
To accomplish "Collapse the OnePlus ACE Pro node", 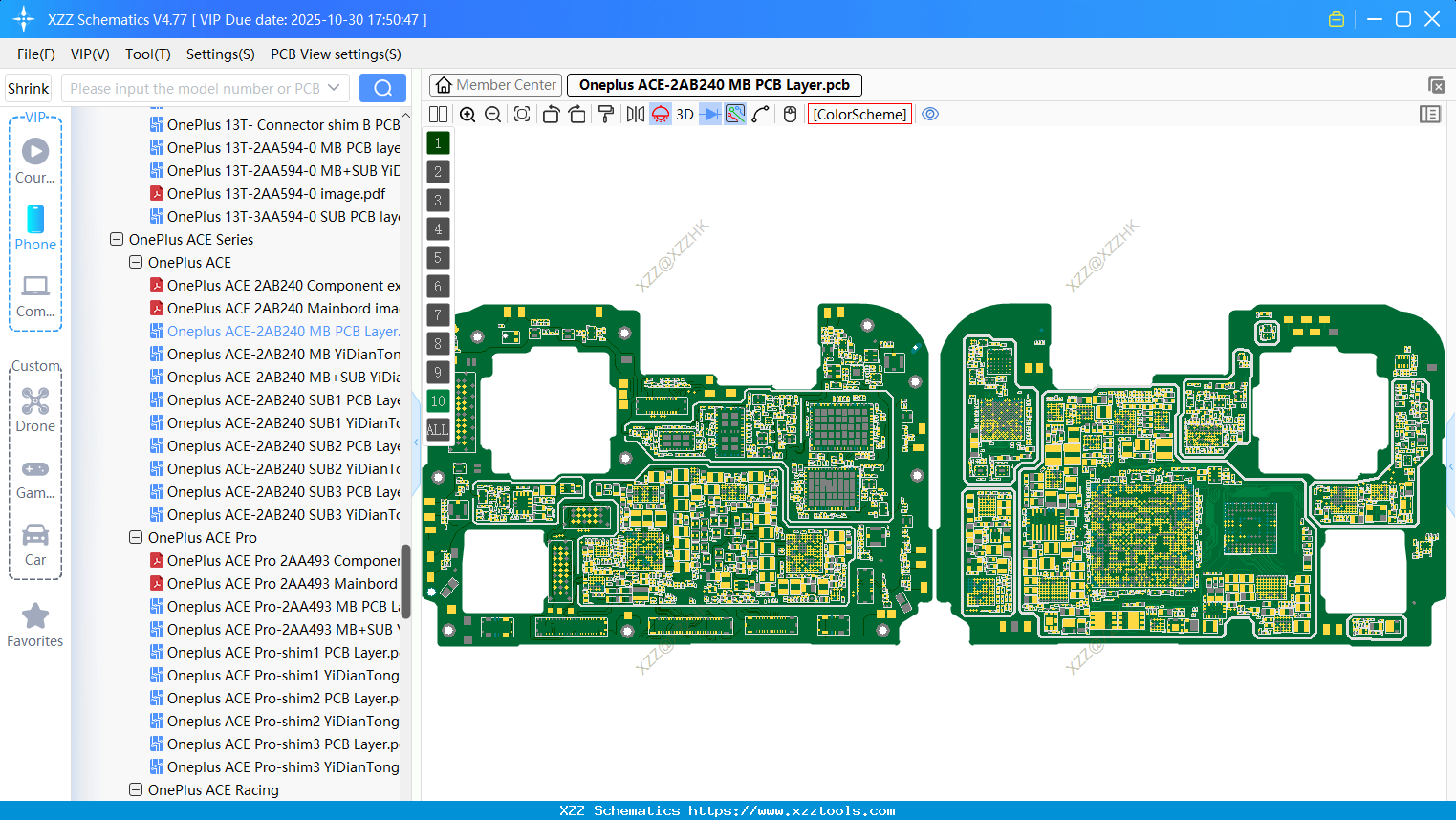I will (x=135, y=537).
